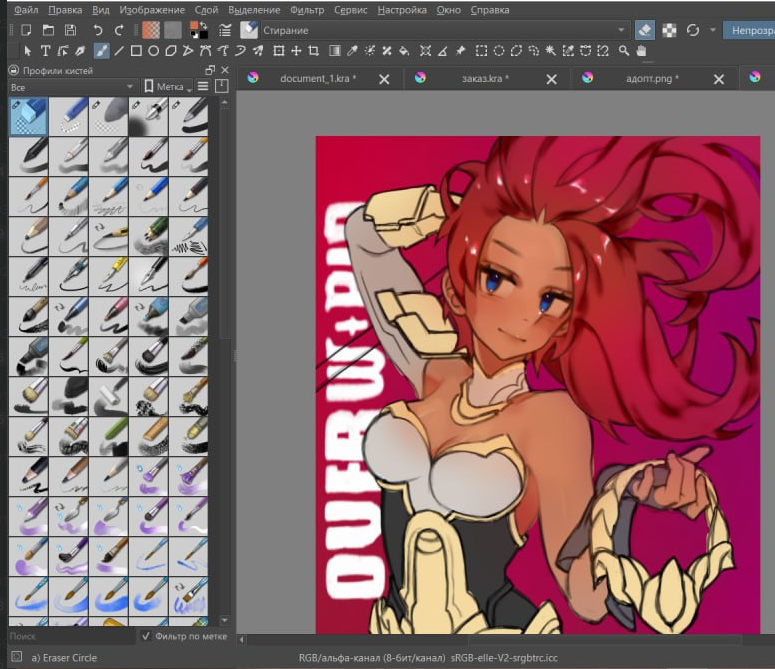Open the brush settings editor icon
Image resolution: width=775 pixels, height=669 pixels.
click(x=225, y=31)
